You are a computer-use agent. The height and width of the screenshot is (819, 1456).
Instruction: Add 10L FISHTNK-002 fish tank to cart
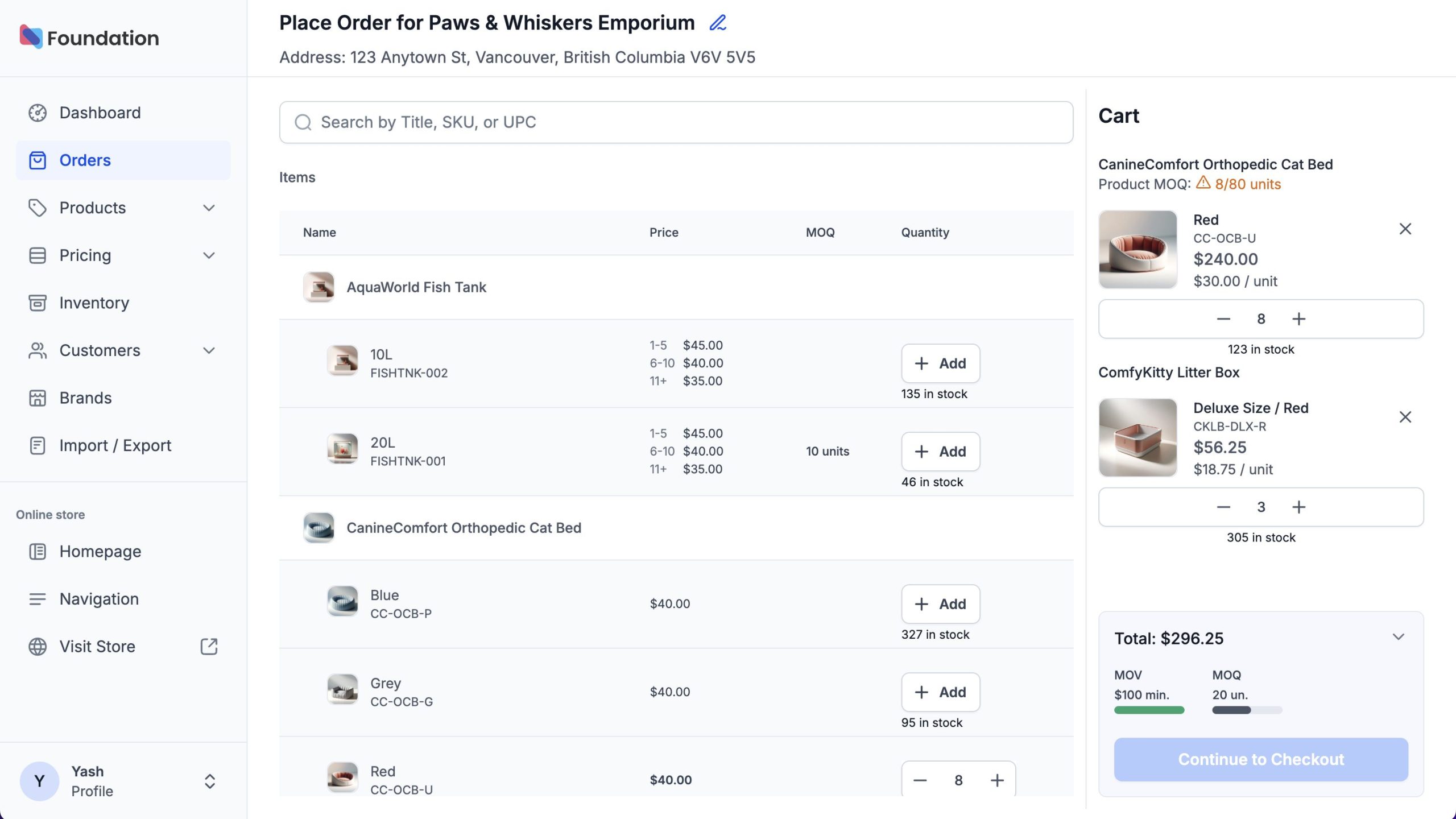(940, 363)
